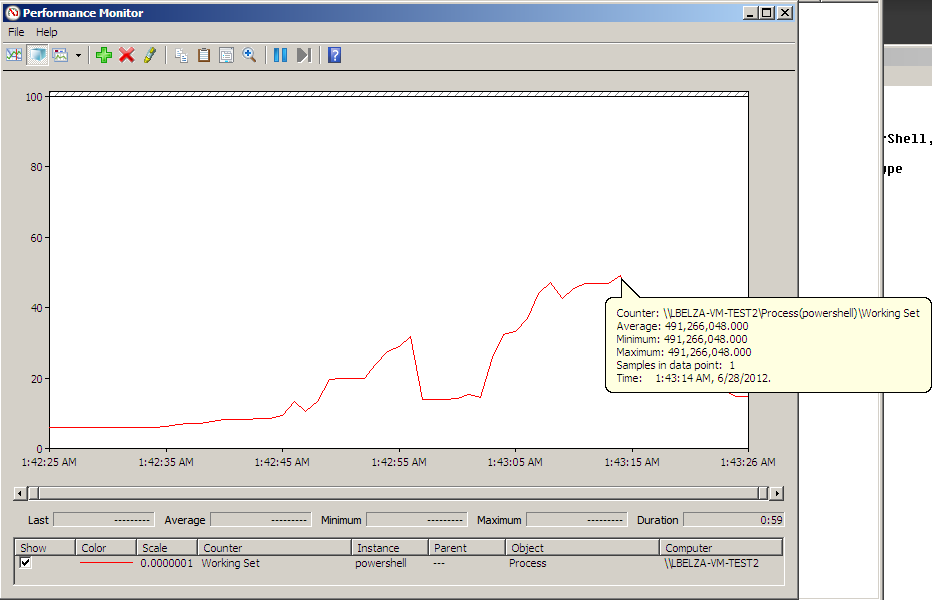Click time range scrollbar right arrow

pyautogui.click(x=777, y=493)
